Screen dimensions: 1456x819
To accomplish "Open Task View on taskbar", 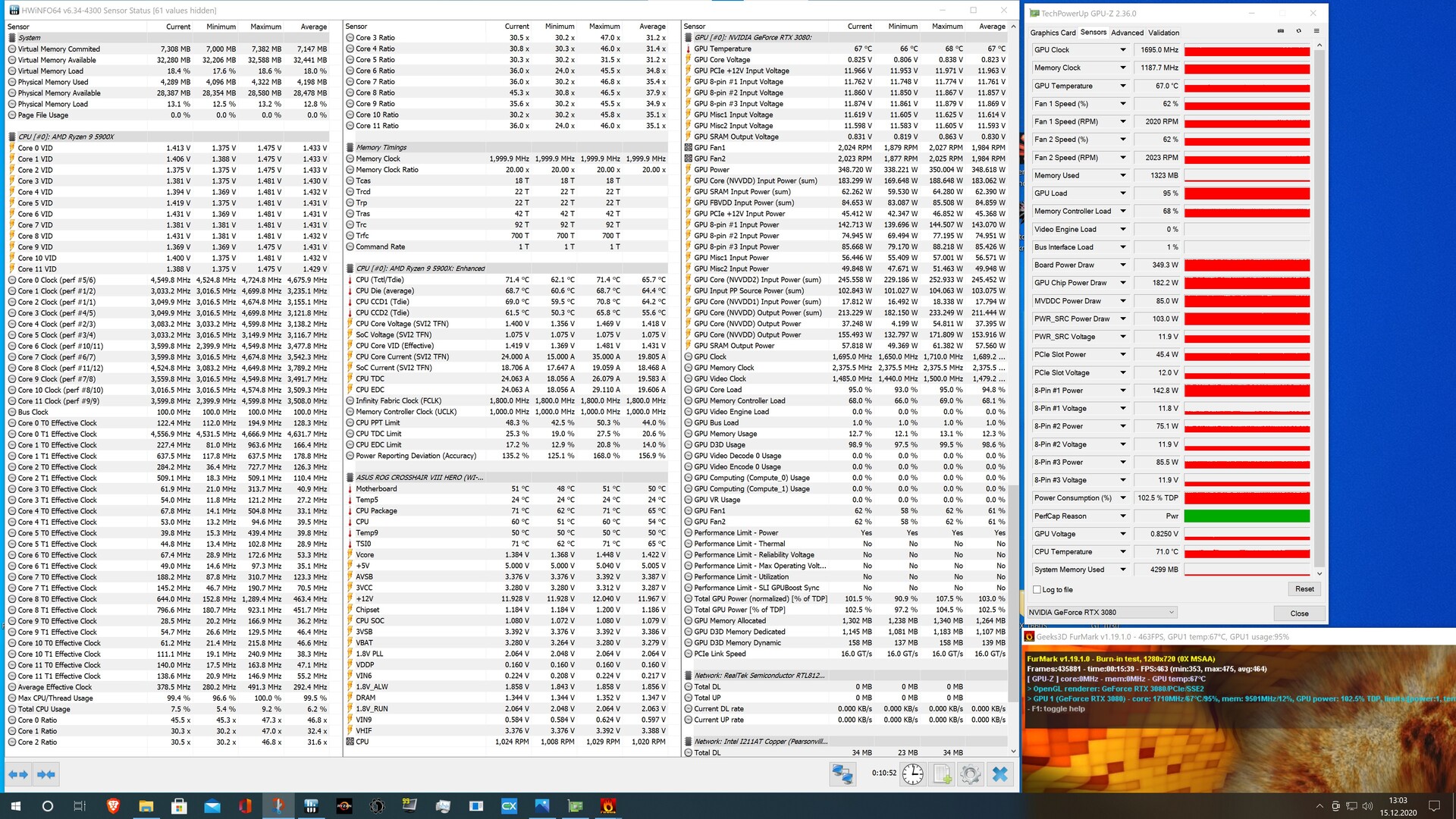I will pos(80,806).
